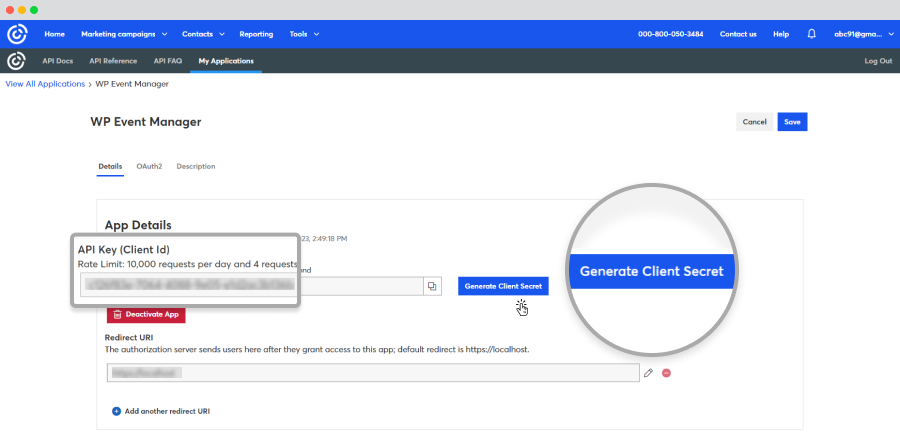
Task: Switch to the Details tab
Action: tap(110, 166)
